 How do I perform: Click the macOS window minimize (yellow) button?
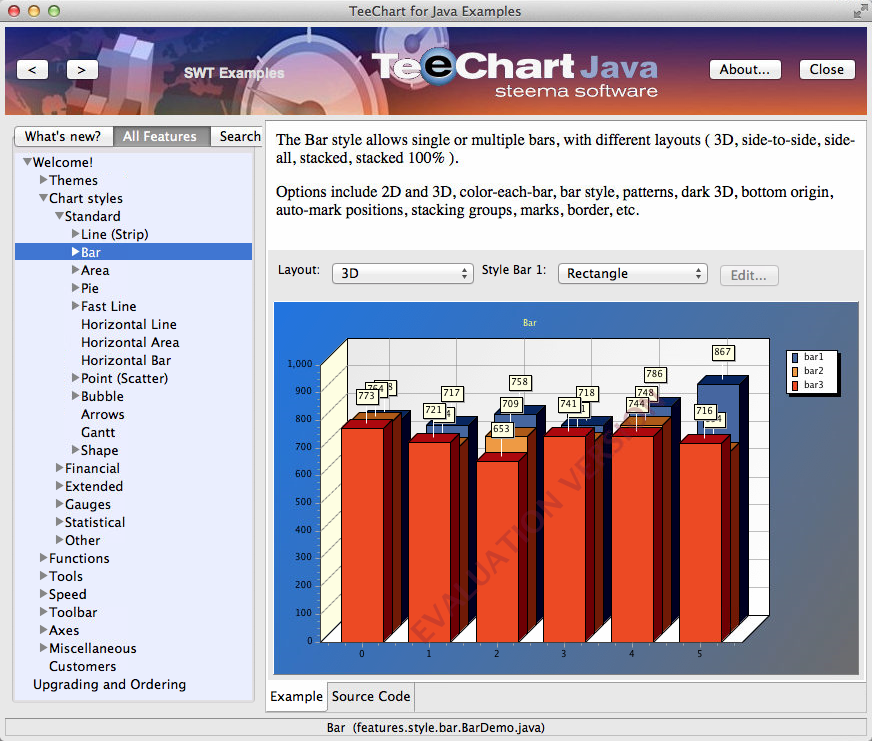[34, 11]
